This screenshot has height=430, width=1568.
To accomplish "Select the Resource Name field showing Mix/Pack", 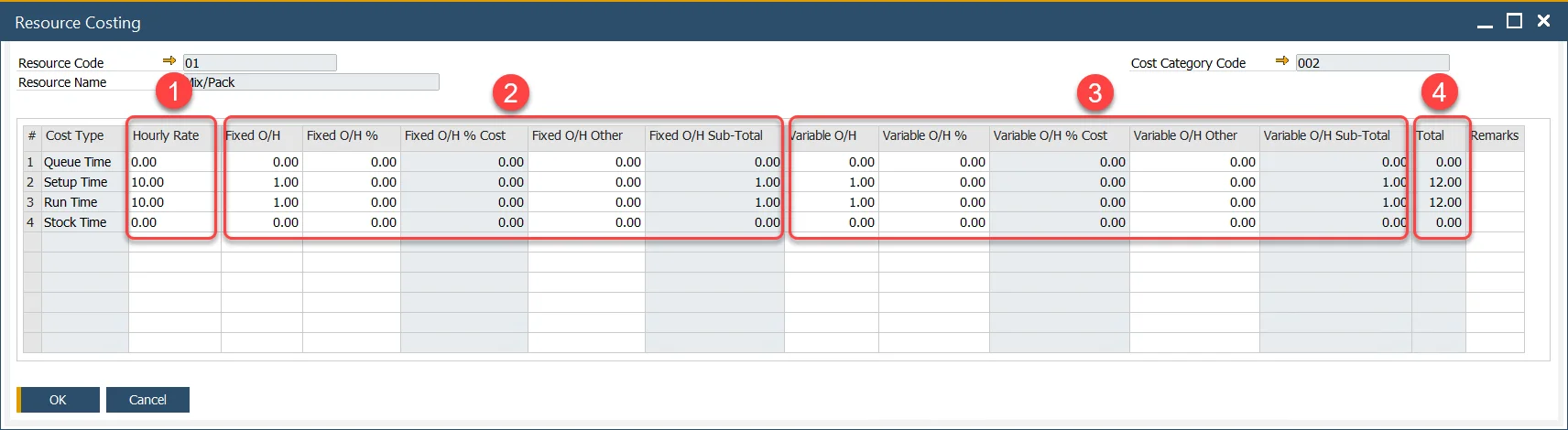I will coord(310,81).
